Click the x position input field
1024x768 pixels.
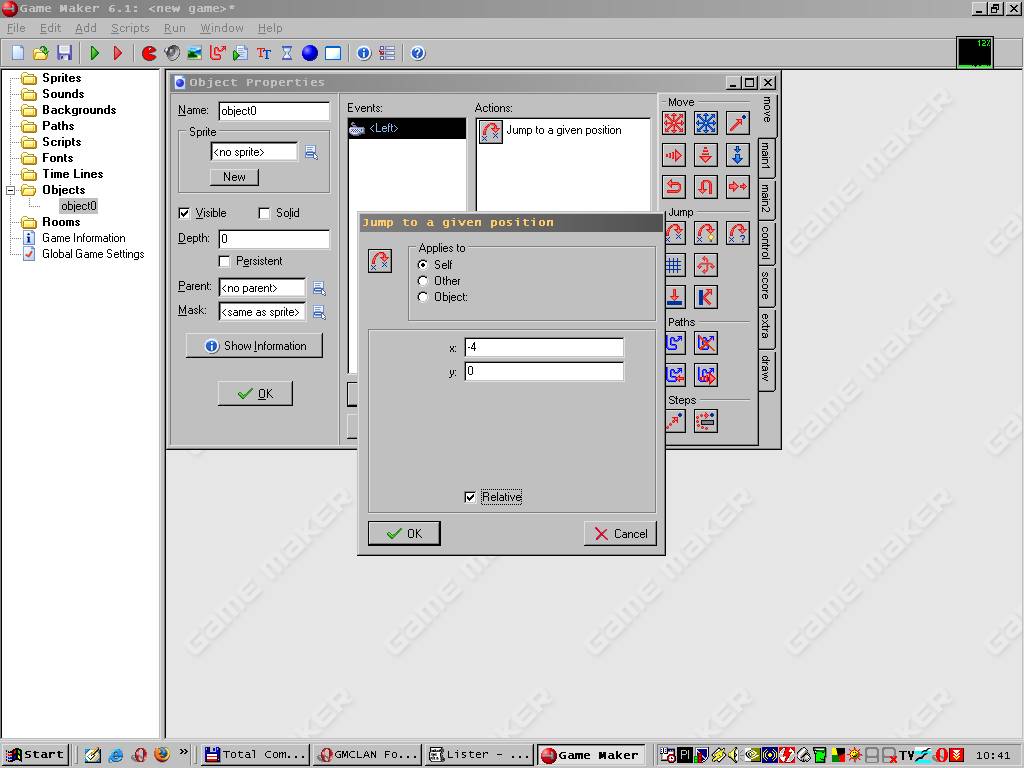point(543,347)
